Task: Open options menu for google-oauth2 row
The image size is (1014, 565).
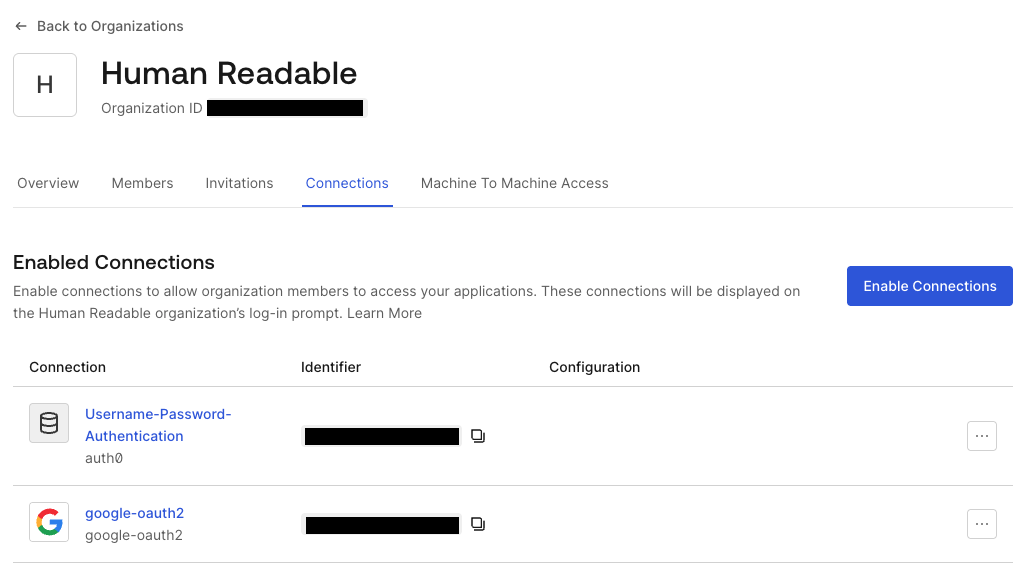Action: [x=982, y=524]
